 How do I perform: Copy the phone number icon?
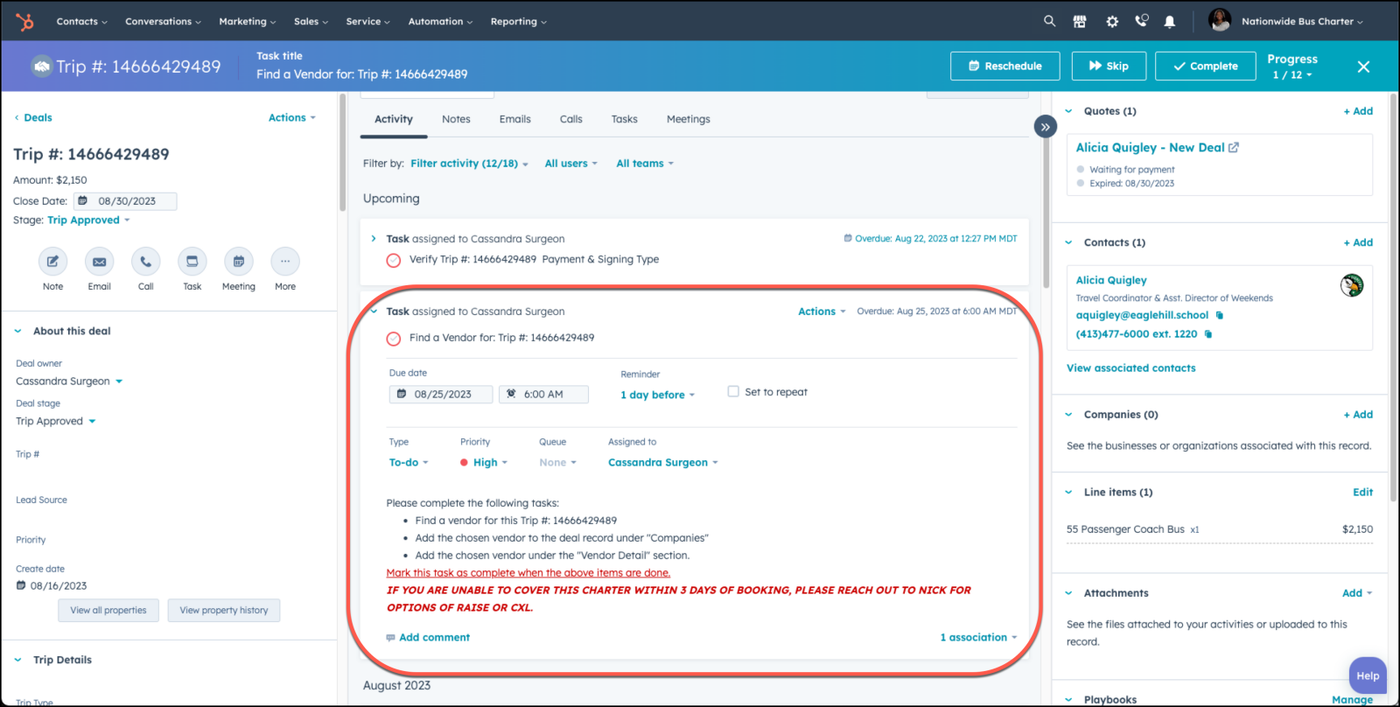click(x=1208, y=334)
